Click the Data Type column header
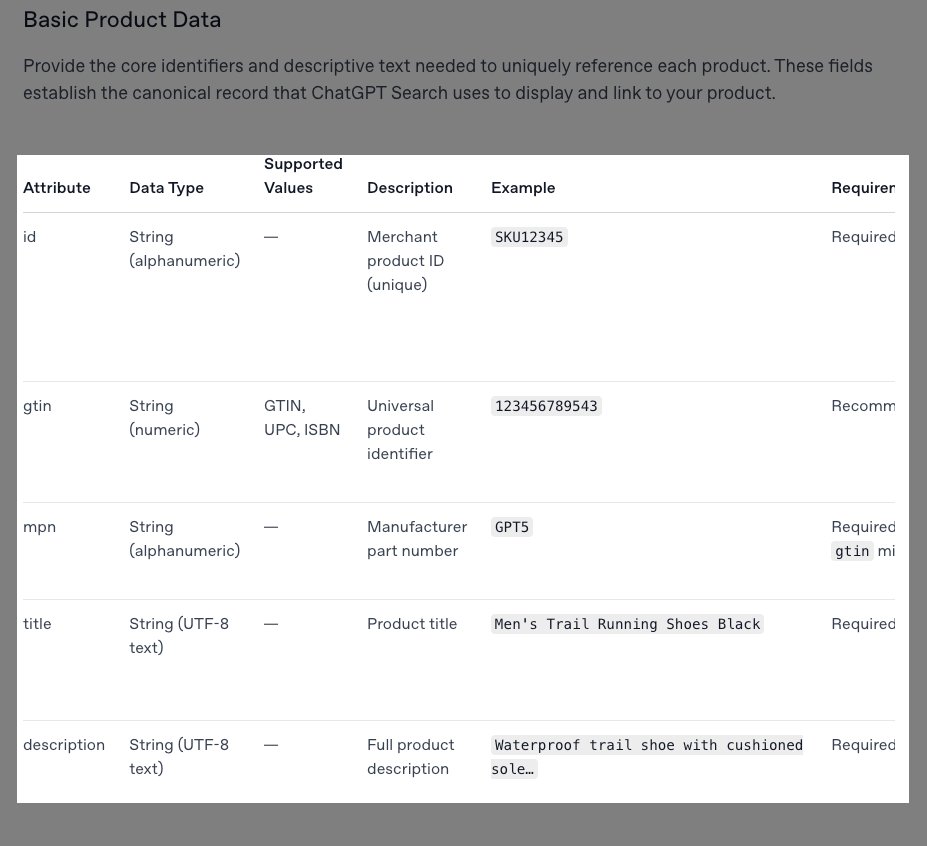The height and width of the screenshot is (846, 927). [x=165, y=188]
